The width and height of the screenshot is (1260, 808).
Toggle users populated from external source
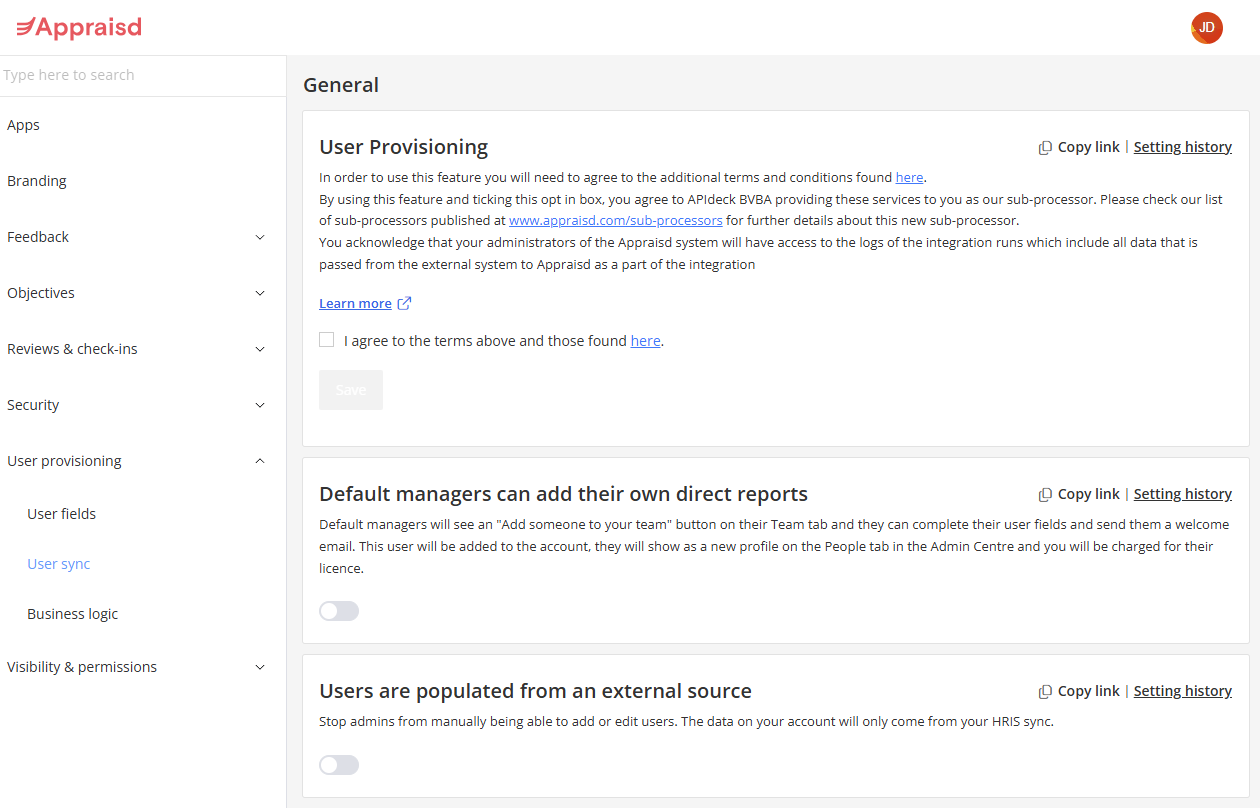click(339, 765)
